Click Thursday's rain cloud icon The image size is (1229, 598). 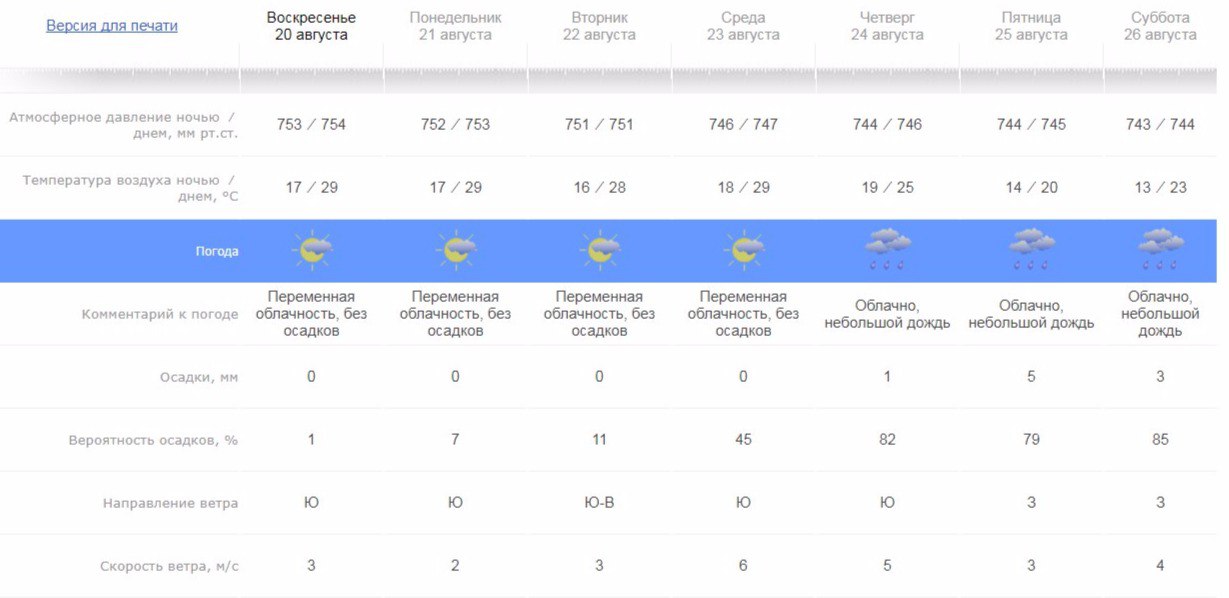pyautogui.click(x=887, y=250)
